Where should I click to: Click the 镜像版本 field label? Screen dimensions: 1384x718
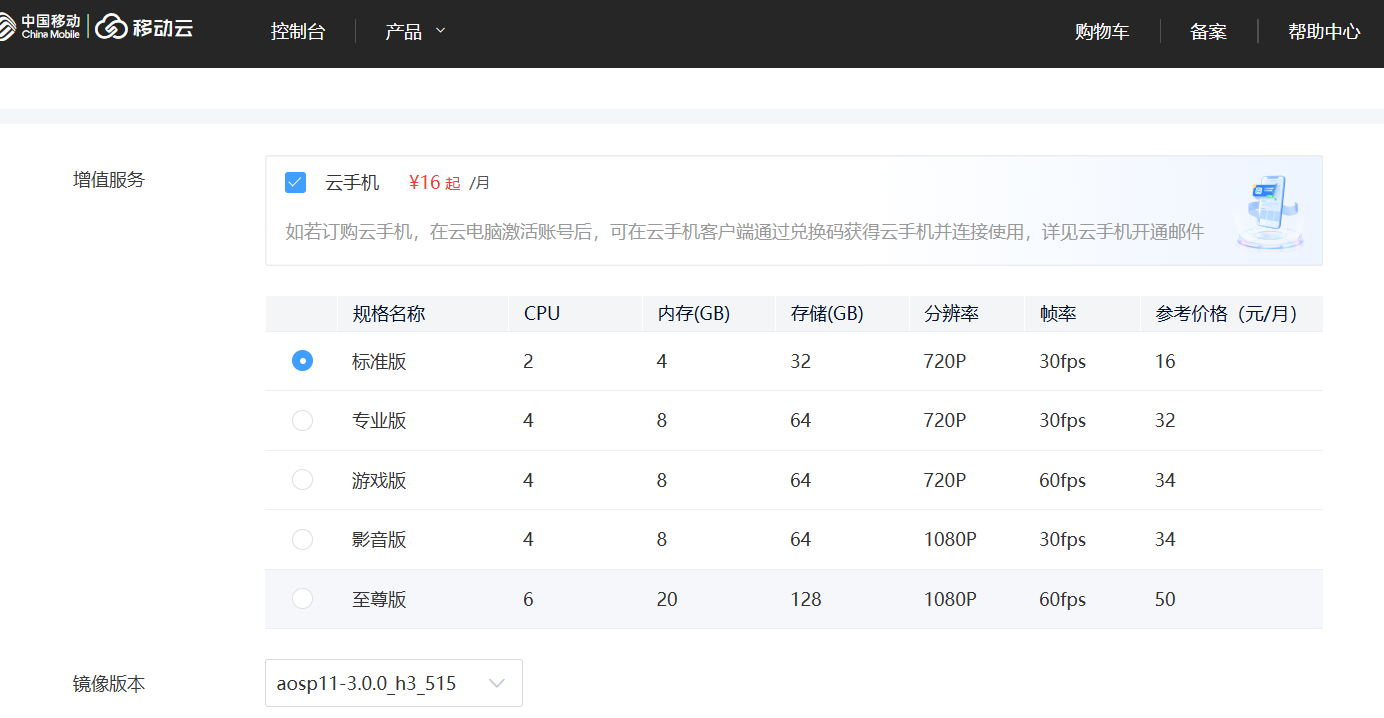[109, 684]
